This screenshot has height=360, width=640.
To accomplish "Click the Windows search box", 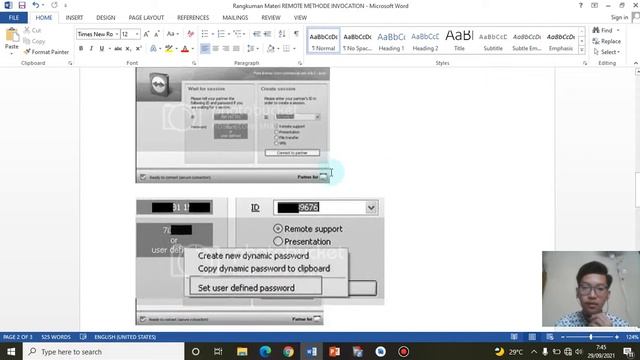I will (x=104, y=351).
